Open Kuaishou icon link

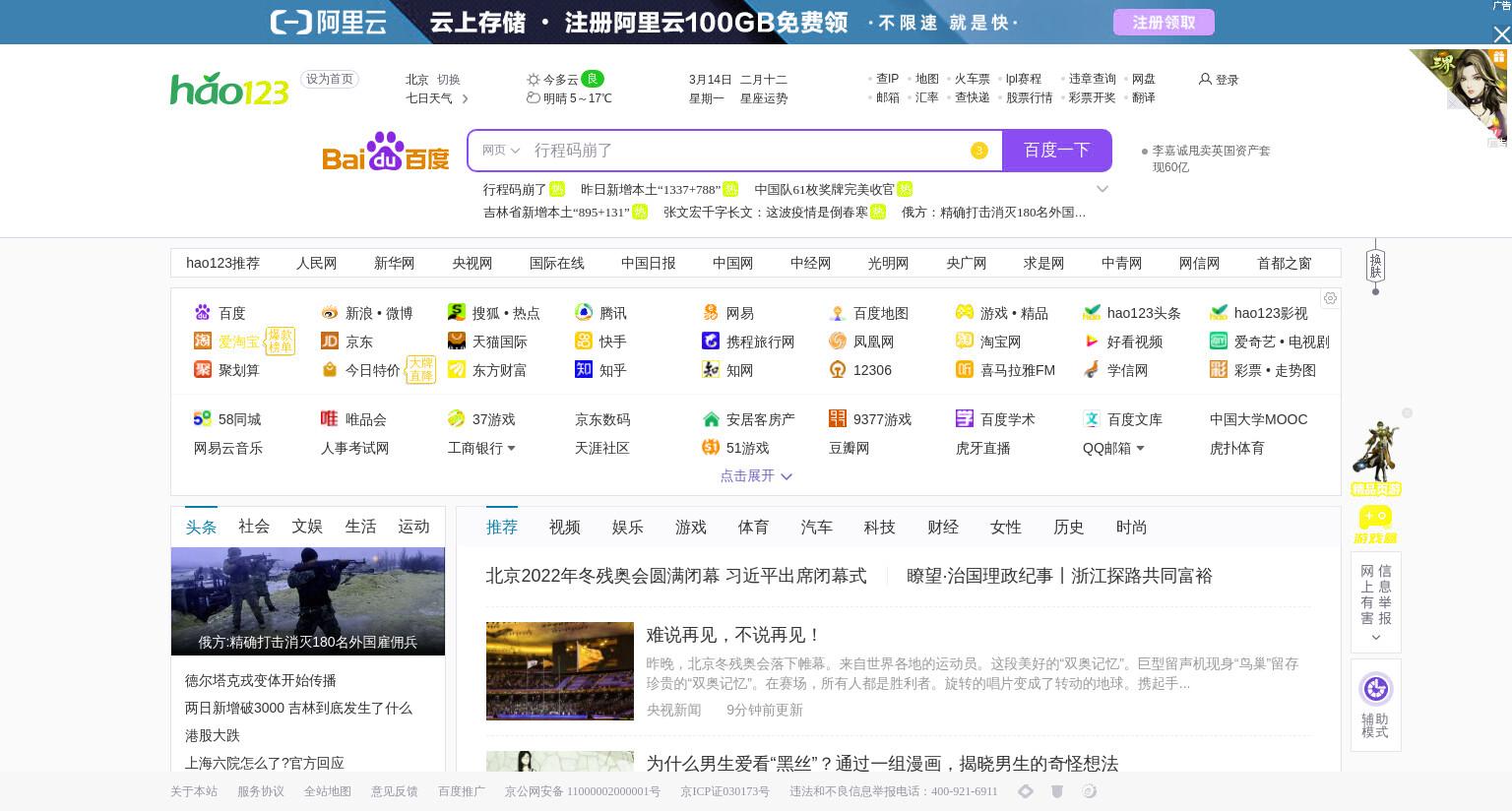[584, 342]
